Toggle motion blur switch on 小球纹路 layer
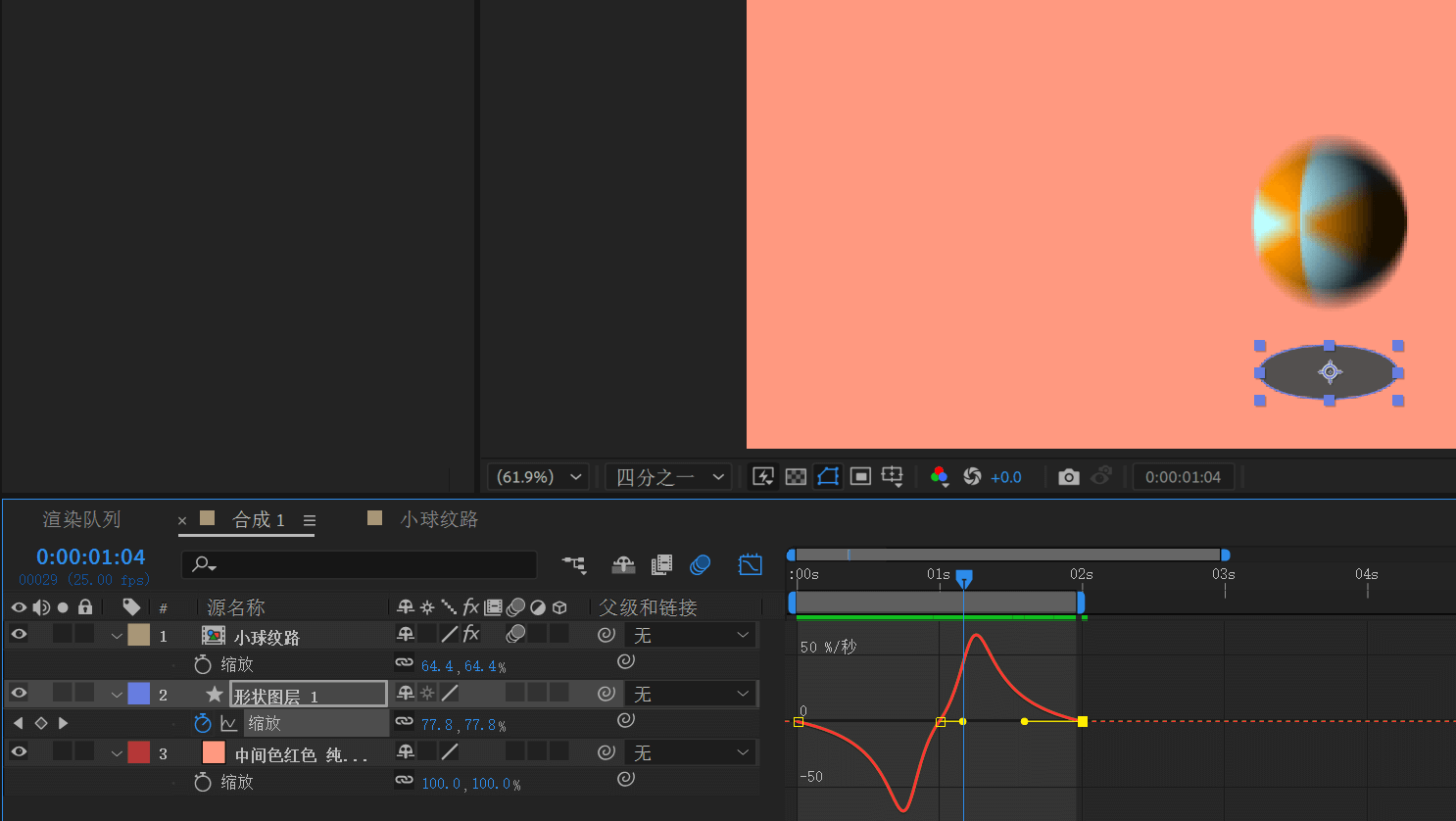The height and width of the screenshot is (821, 1456). click(515, 634)
